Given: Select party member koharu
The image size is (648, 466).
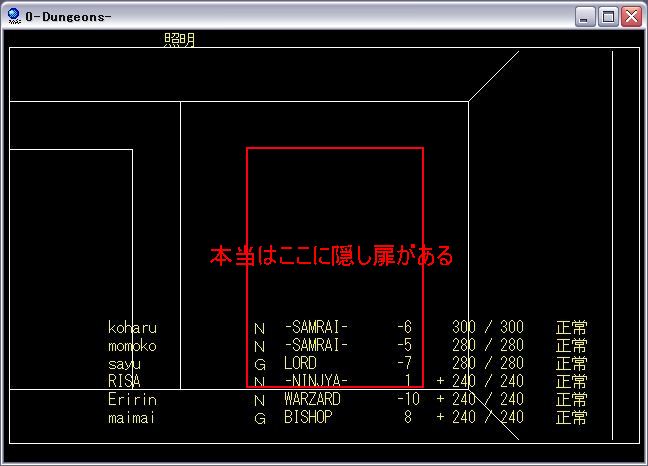Looking at the screenshot, I should 132,328.
